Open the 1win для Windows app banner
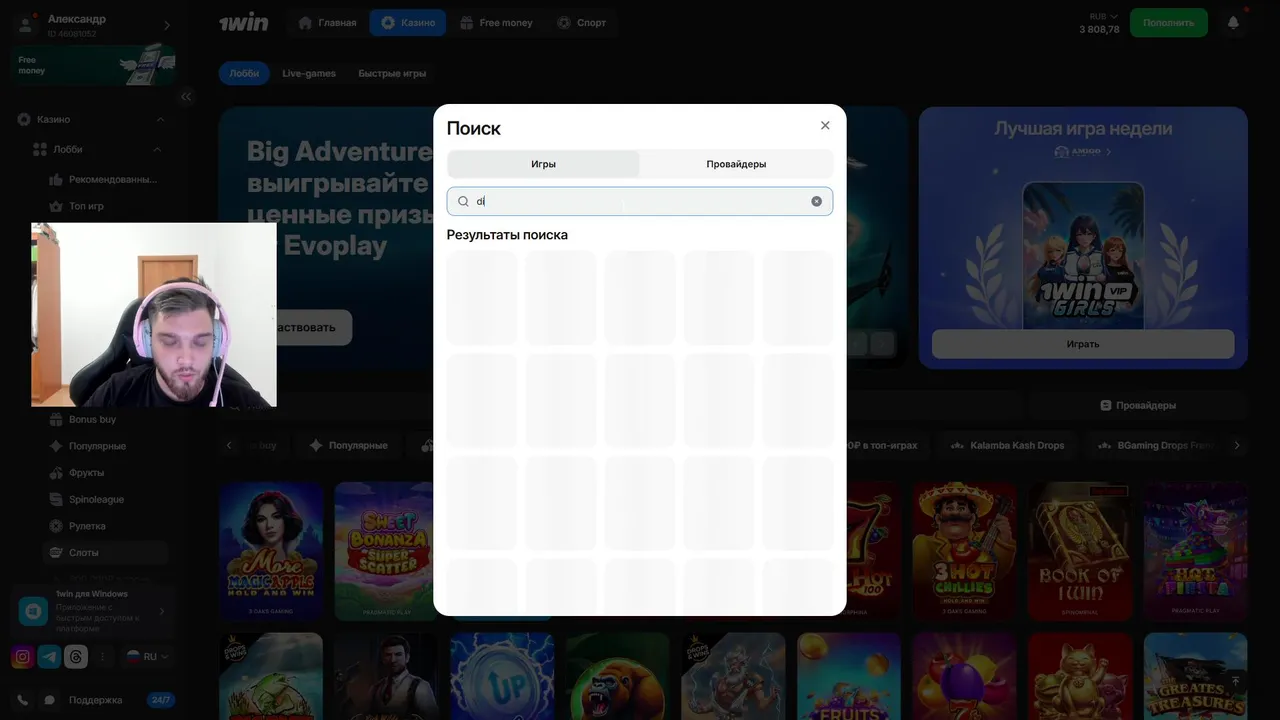Image resolution: width=1280 pixels, height=720 pixels. point(95,611)
